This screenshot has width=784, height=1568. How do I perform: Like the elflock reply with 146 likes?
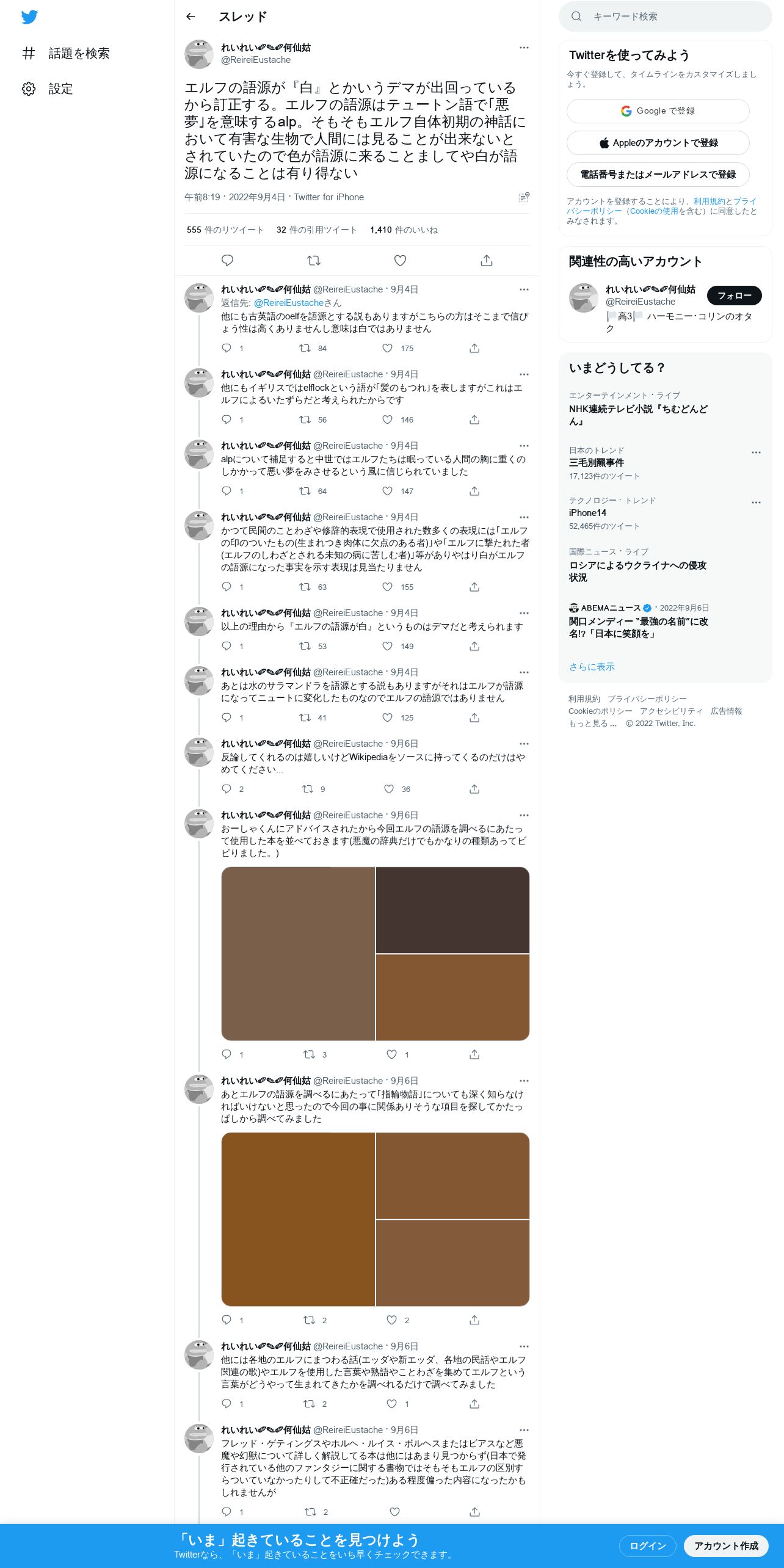387,419
